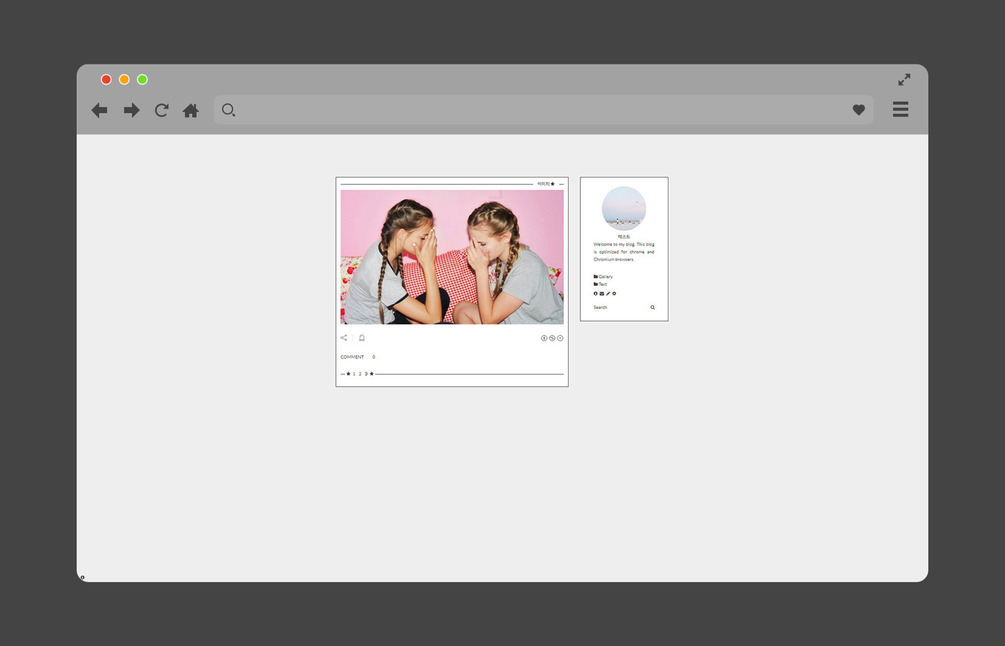Click the circular blog profile picture
1005x646 pixels.
[624, 208]
